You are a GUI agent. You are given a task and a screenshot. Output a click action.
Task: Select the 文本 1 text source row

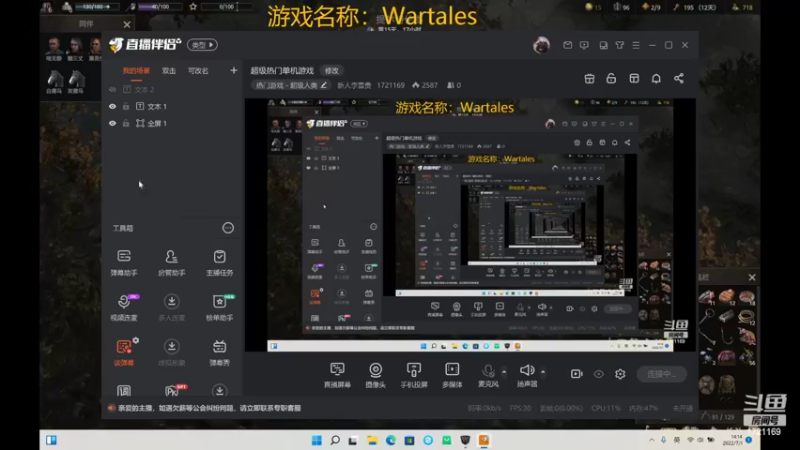pyautogui.click(x=171, y=107)
